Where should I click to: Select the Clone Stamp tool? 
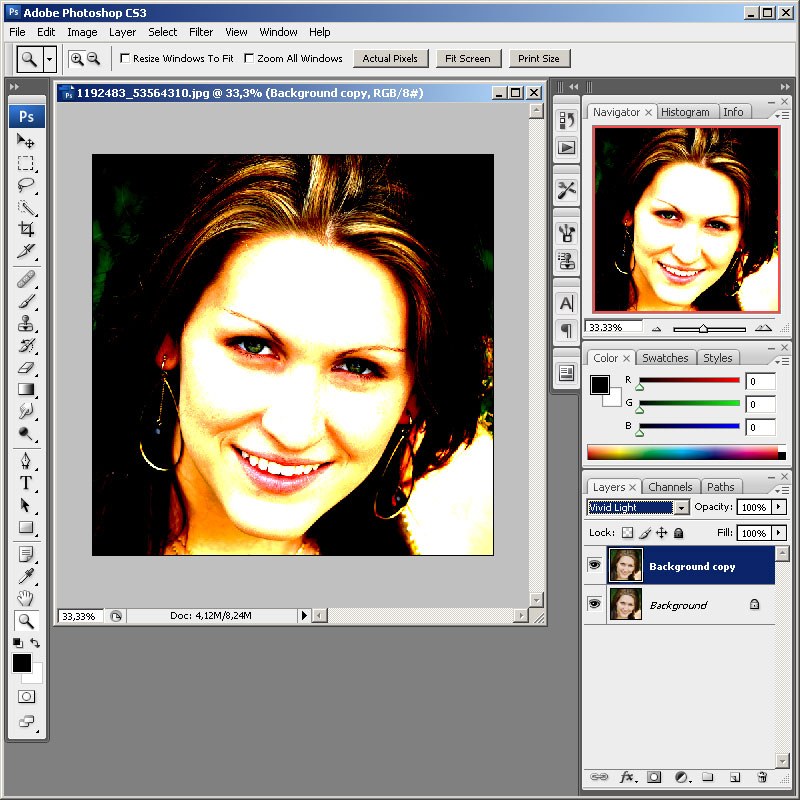[x=26, y=323]
